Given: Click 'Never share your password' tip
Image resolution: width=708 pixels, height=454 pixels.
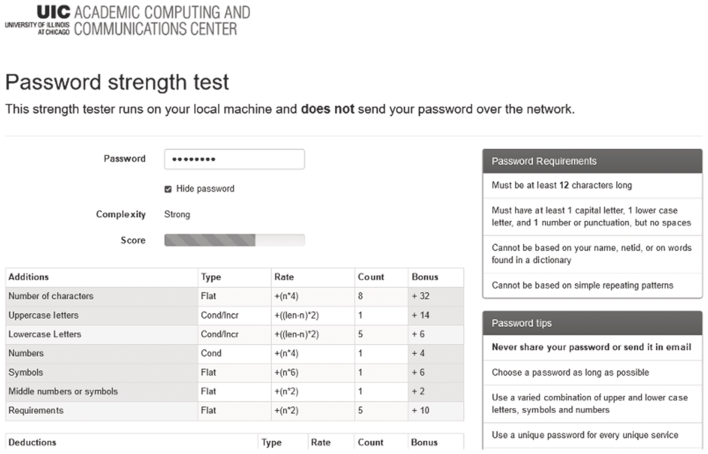Looking at the screenshot, I should (x=592, y=347).
